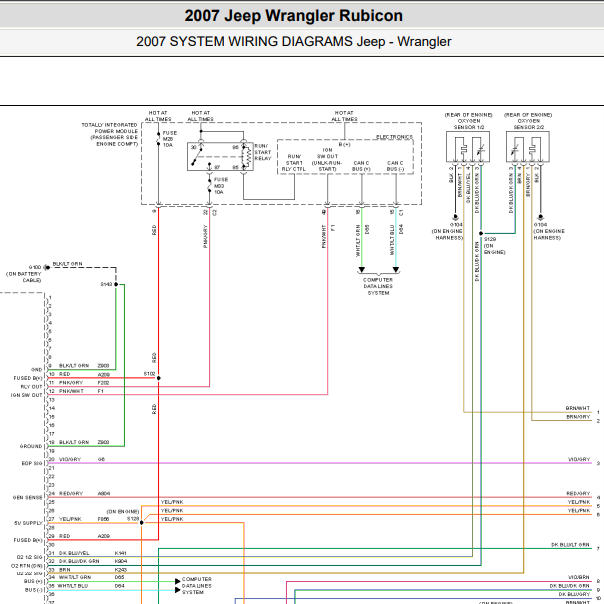Click the "2007 Jeep Wrangler Rubicon" heading

[x=294, y=16]
